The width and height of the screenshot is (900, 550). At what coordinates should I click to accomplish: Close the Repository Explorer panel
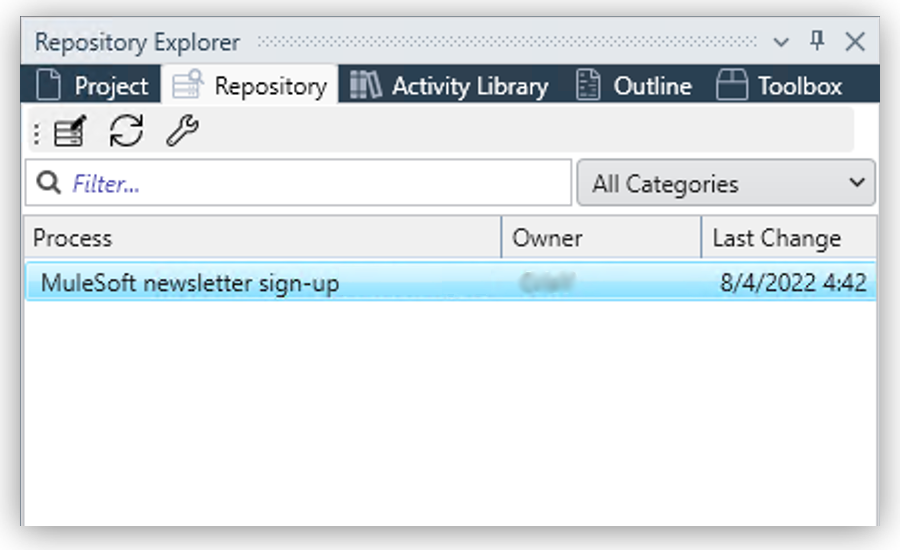pos(855,41)
